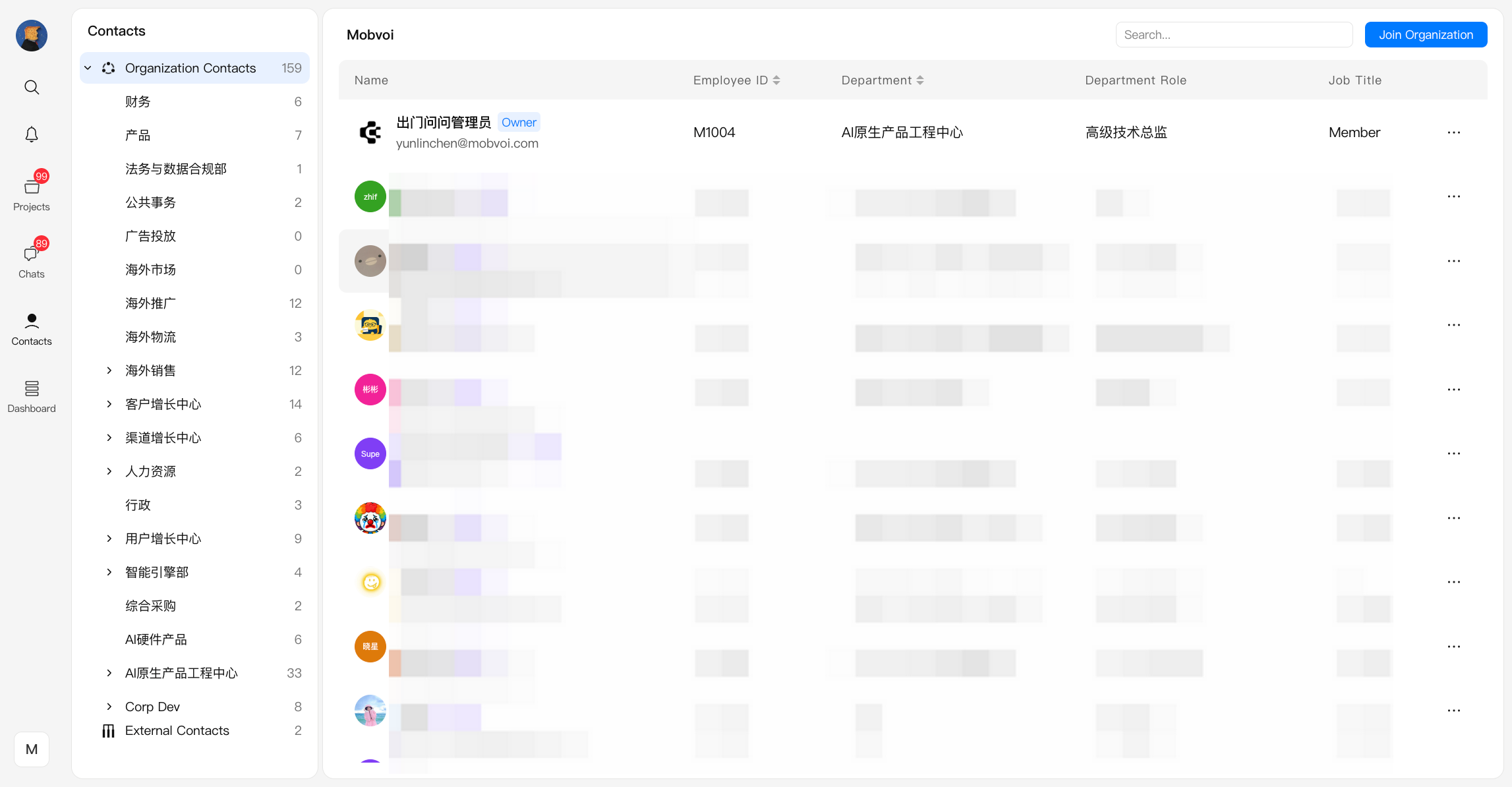Screen dimensions: 1512x787
Task: Open the user profile avatar
Action: point(32,36)
